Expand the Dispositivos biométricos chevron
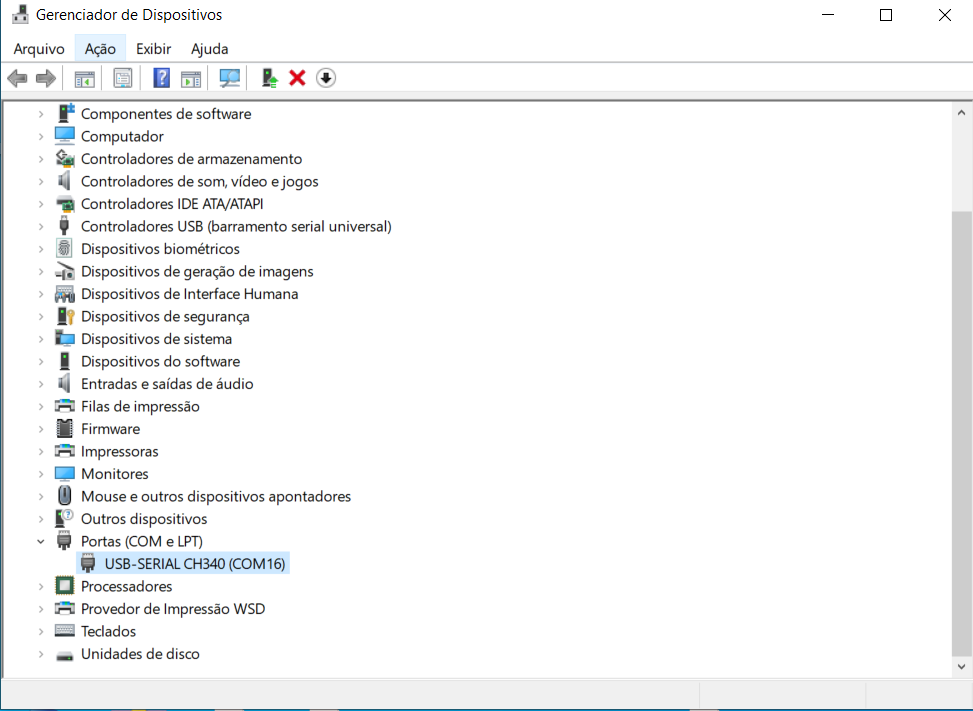 [x=41, y=249]
